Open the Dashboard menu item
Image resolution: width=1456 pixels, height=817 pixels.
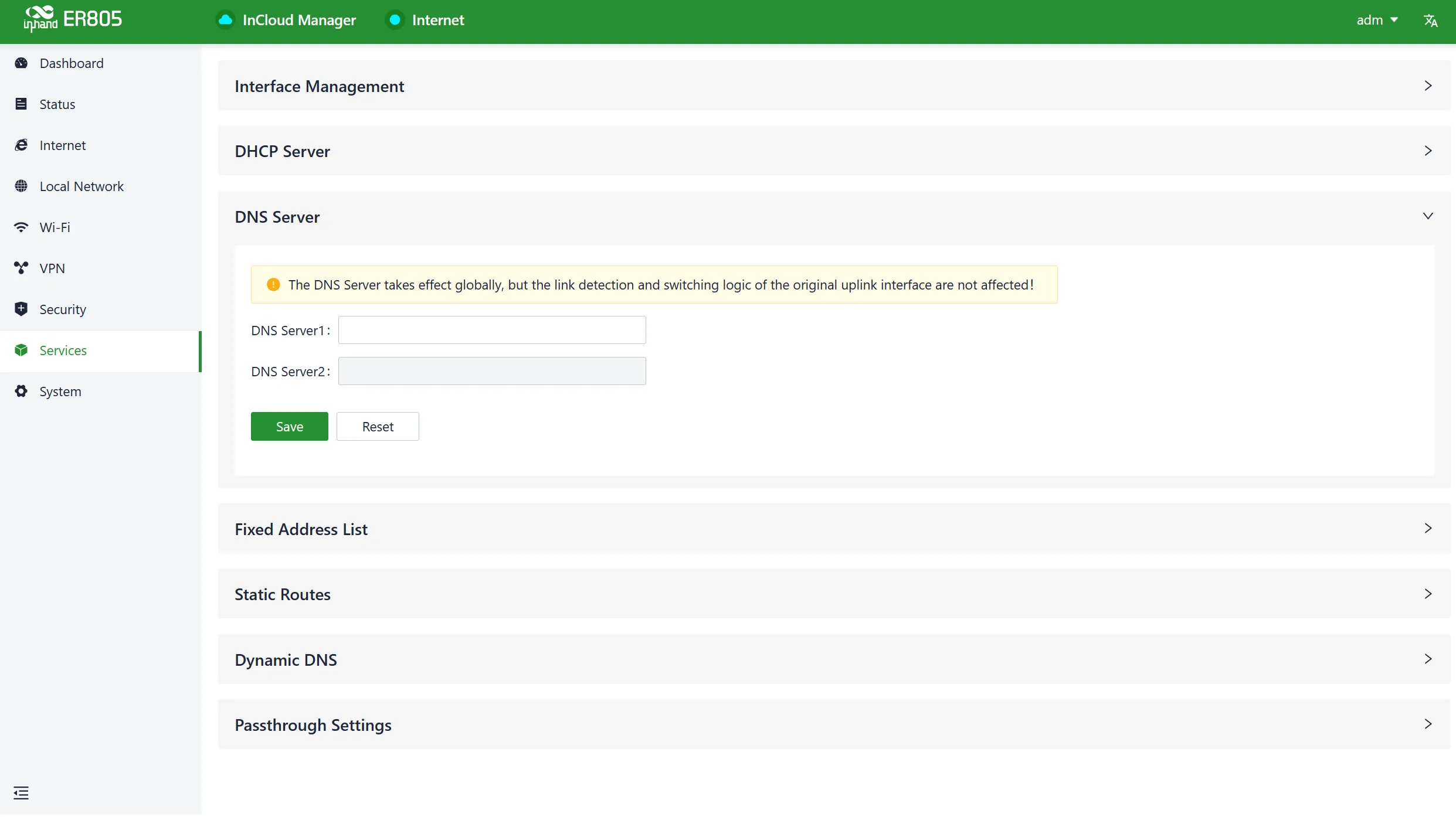click(100, 63)
